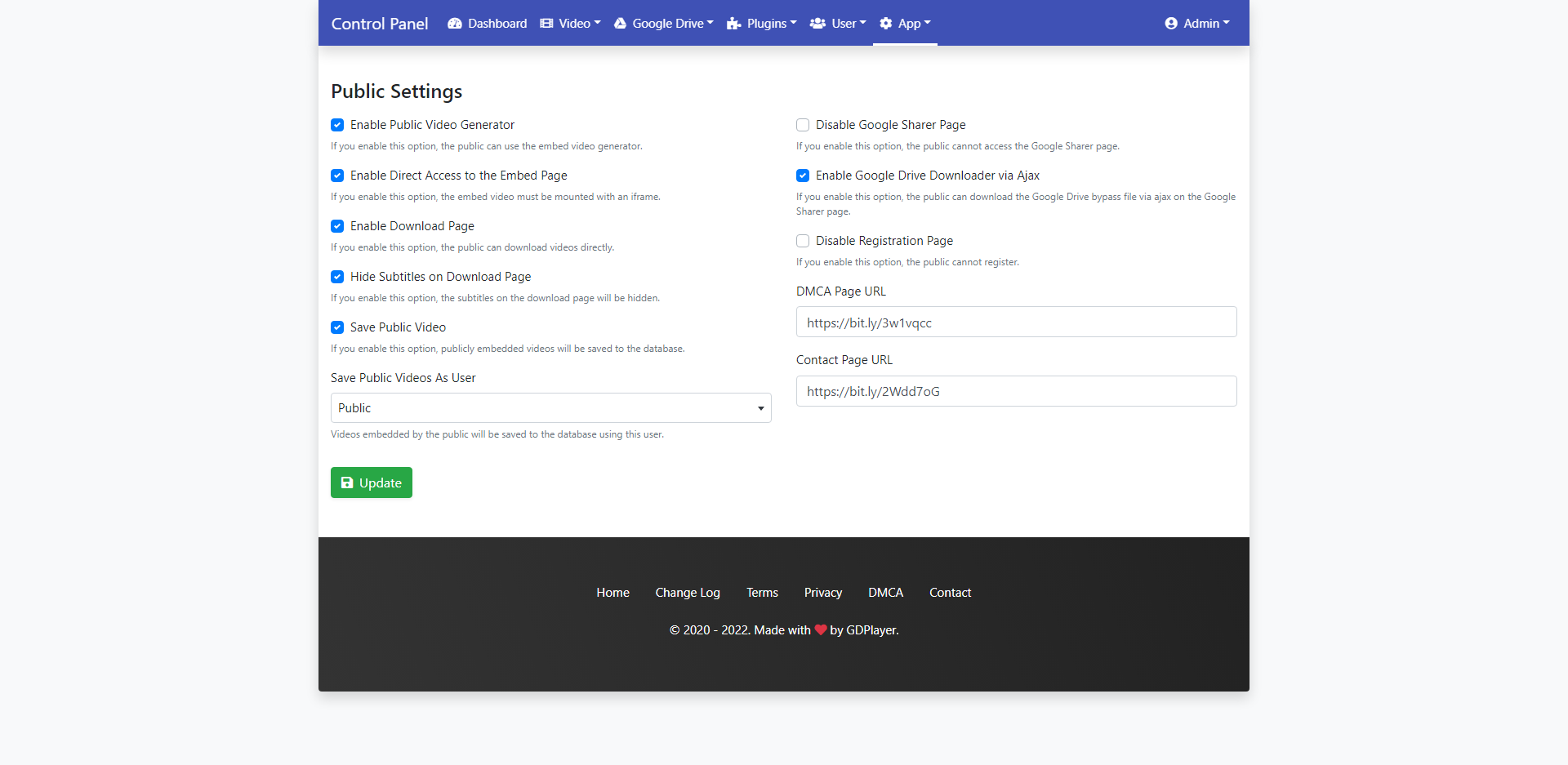
Task: Open the Privacy footer link
Action: pos(823,593)
